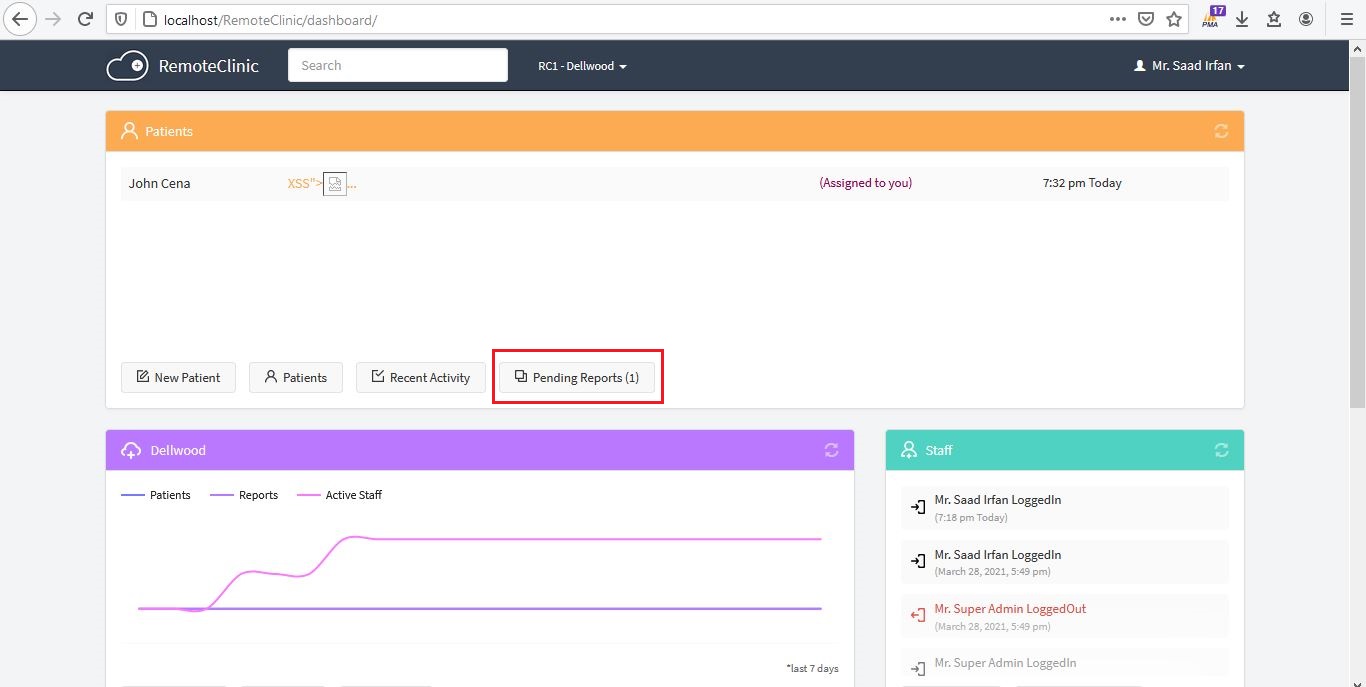Viewport: 1366px width, 687px height.
Task: Click the Pocket save icon
Action: coord(1146,19)
